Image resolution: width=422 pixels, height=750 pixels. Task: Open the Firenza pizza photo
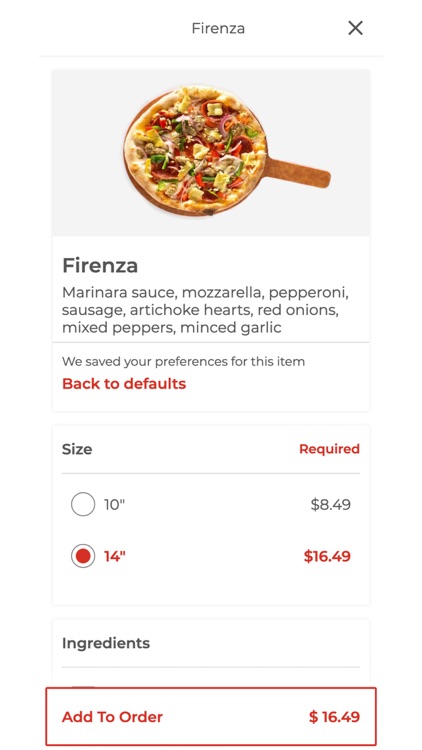pos(211,153)
